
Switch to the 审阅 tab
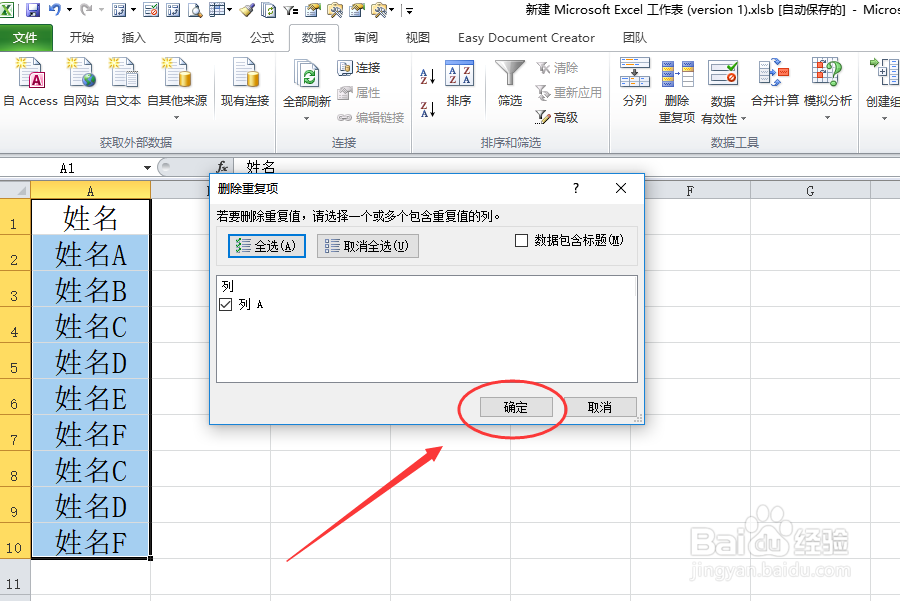click(366, 38)
